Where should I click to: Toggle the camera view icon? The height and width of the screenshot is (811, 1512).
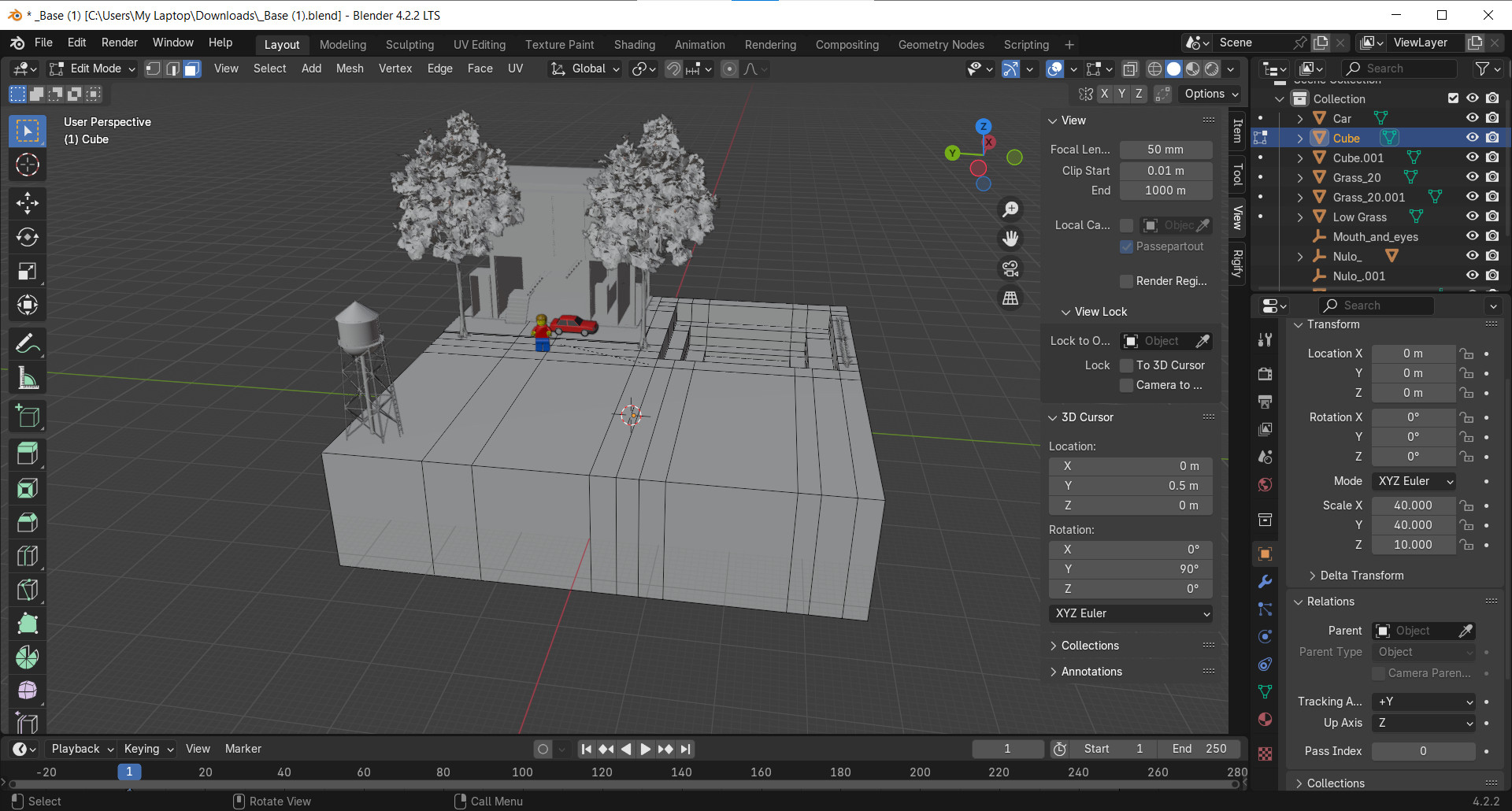(x=1010, y=268)
